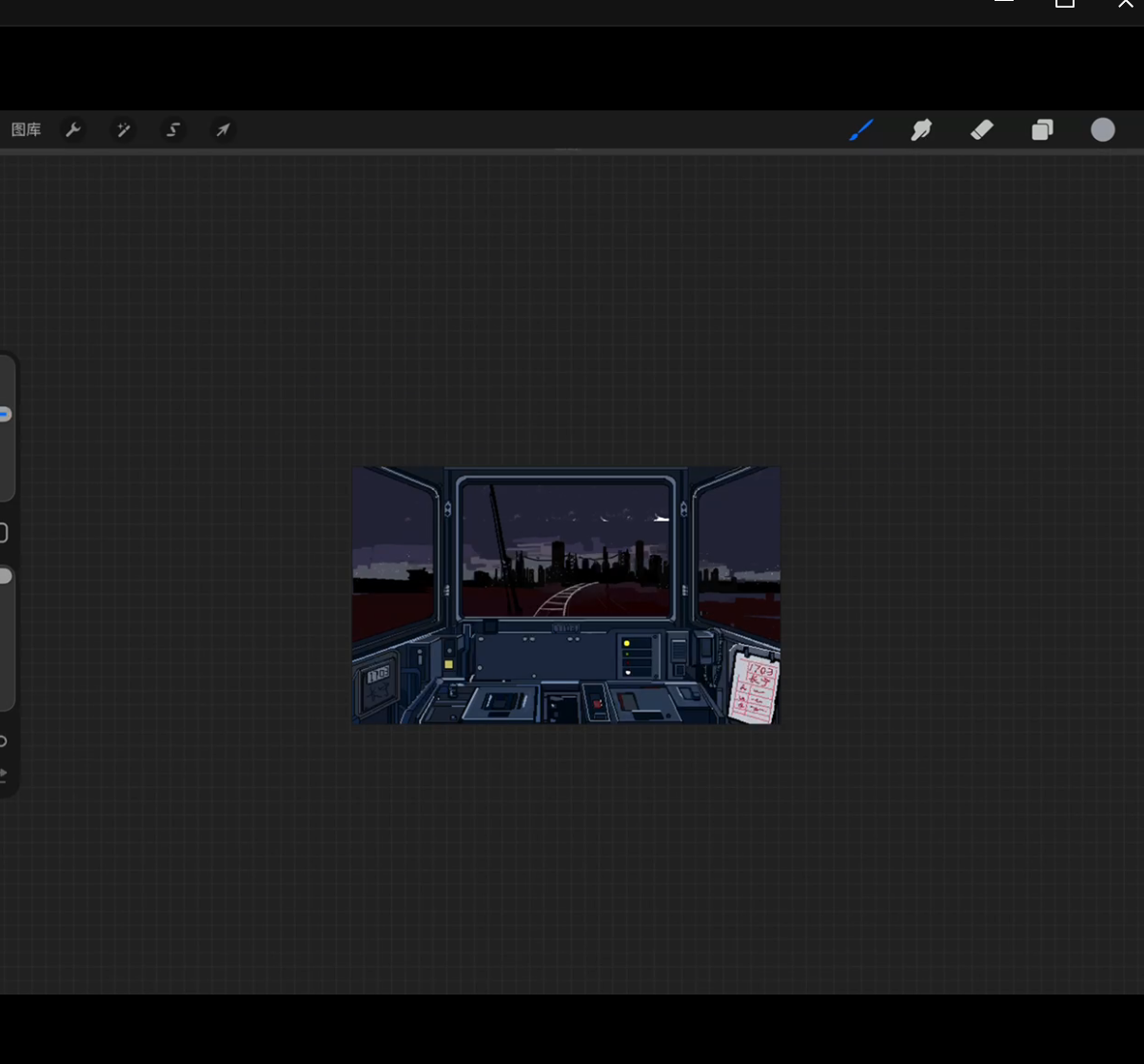Open the 图库 gallery
Image resolution: width=1144 pixels, height=1064 pixels.
coord(27,130)
